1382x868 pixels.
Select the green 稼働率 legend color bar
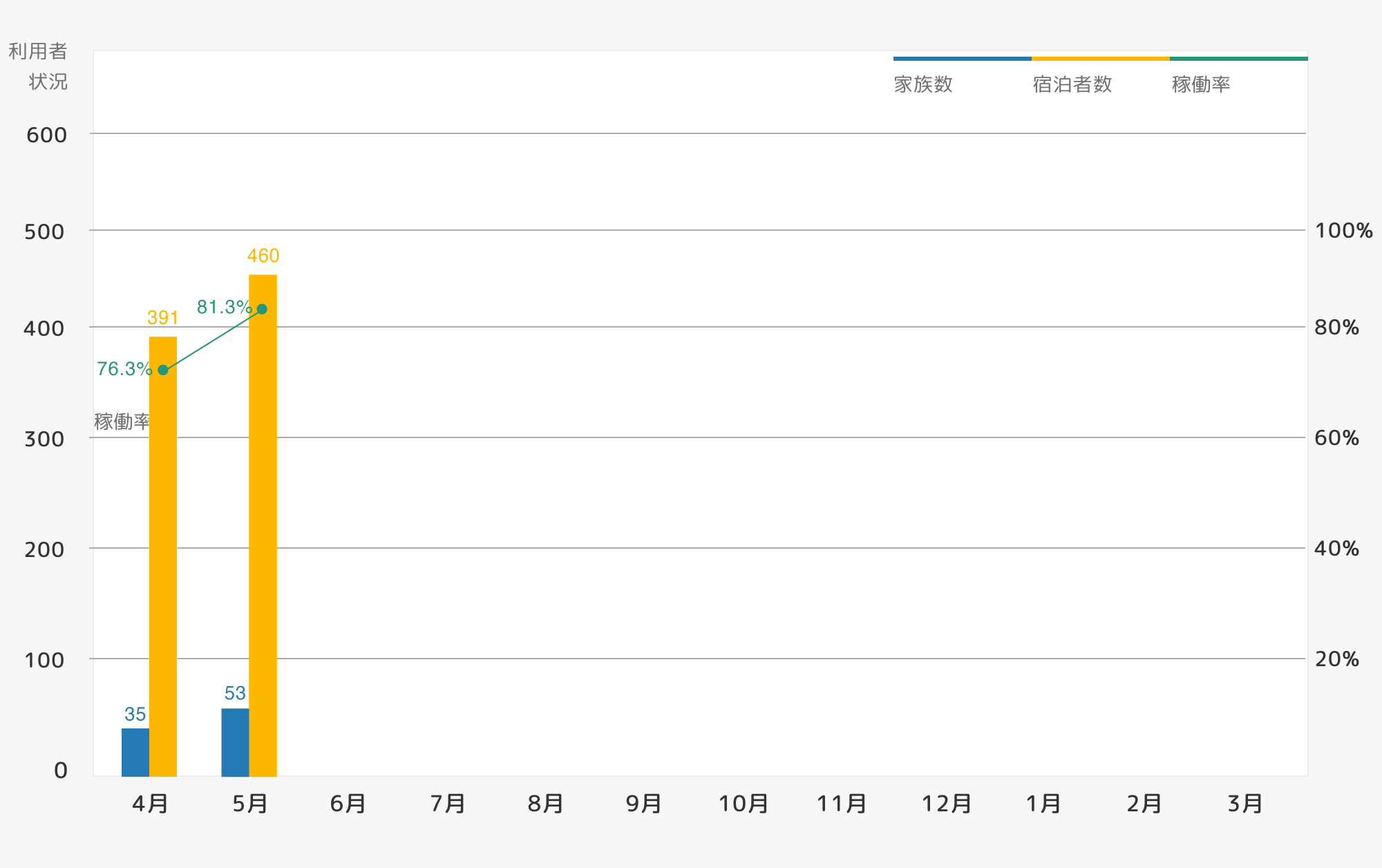(1239, 59)
